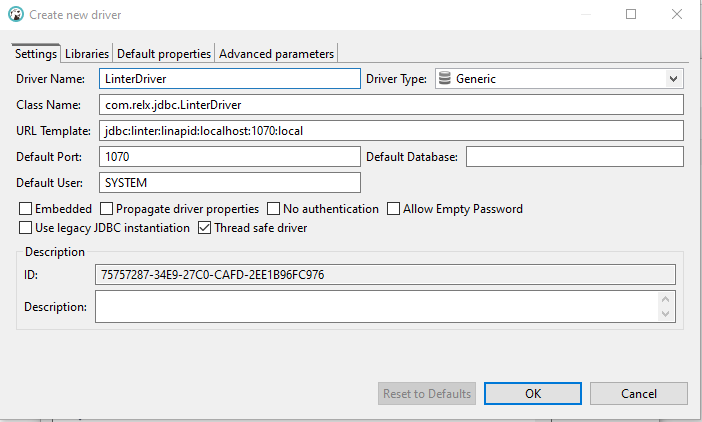This screenshot has width=702, height=422.
Task: Toggle Use legacy JDBC instantiation
Action: tap(25, 228)
